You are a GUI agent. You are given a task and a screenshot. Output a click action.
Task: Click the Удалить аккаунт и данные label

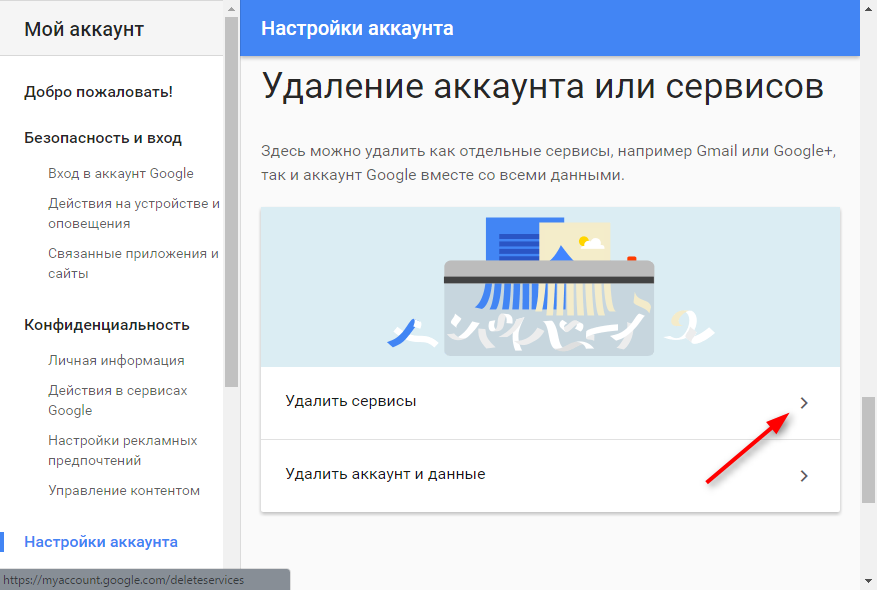(385, 474)
